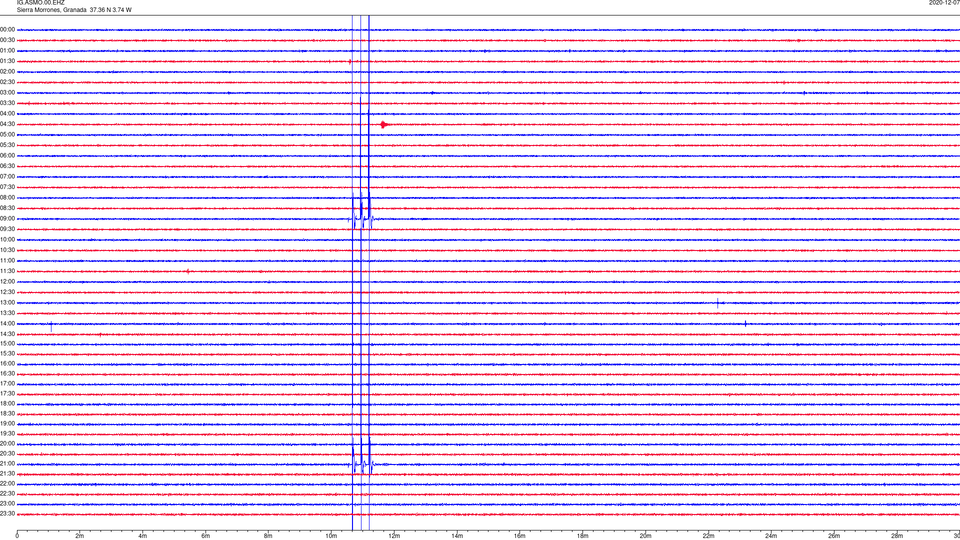The width and height of the screenshot is (960, 540).
Task: Select the 12:00 trace time label
Action: click(7, 282)
